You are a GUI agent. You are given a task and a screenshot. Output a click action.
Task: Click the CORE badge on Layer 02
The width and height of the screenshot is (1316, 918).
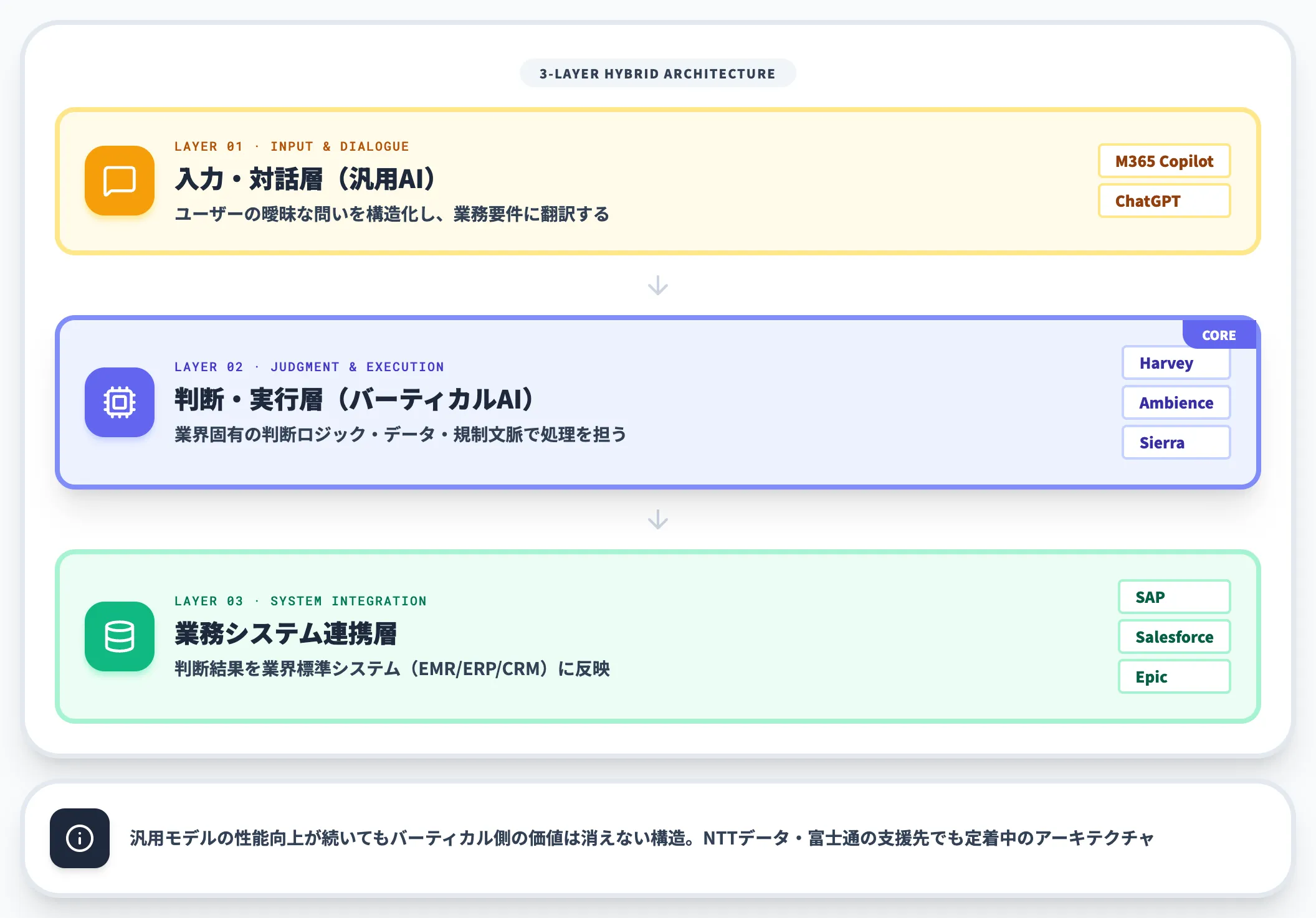coord(1219,335)
